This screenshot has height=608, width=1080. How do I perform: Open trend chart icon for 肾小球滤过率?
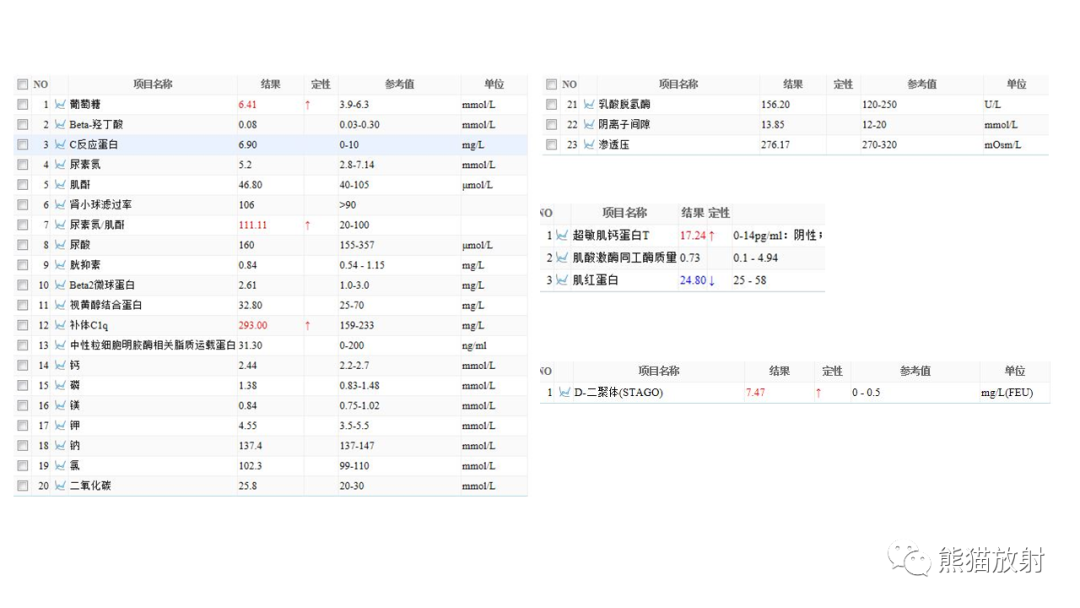(x=60, y=205)
